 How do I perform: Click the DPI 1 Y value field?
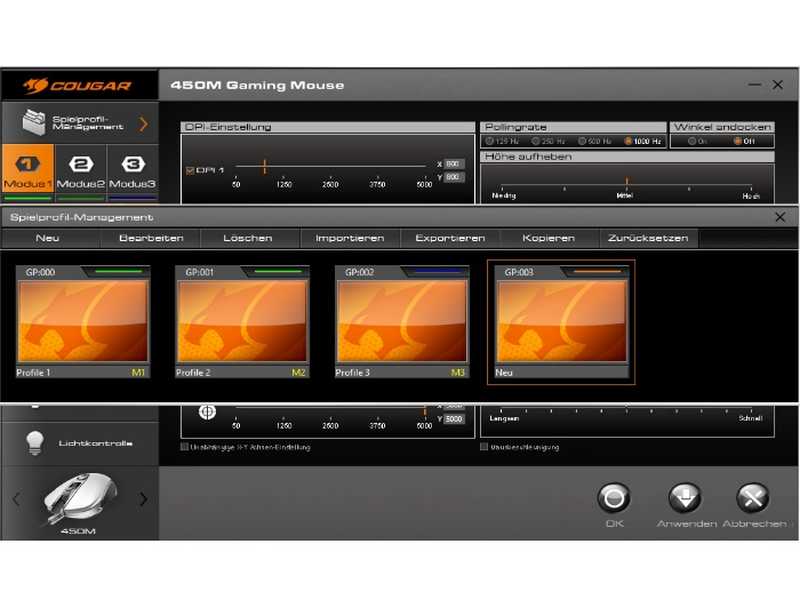click(x=454, y=177)
